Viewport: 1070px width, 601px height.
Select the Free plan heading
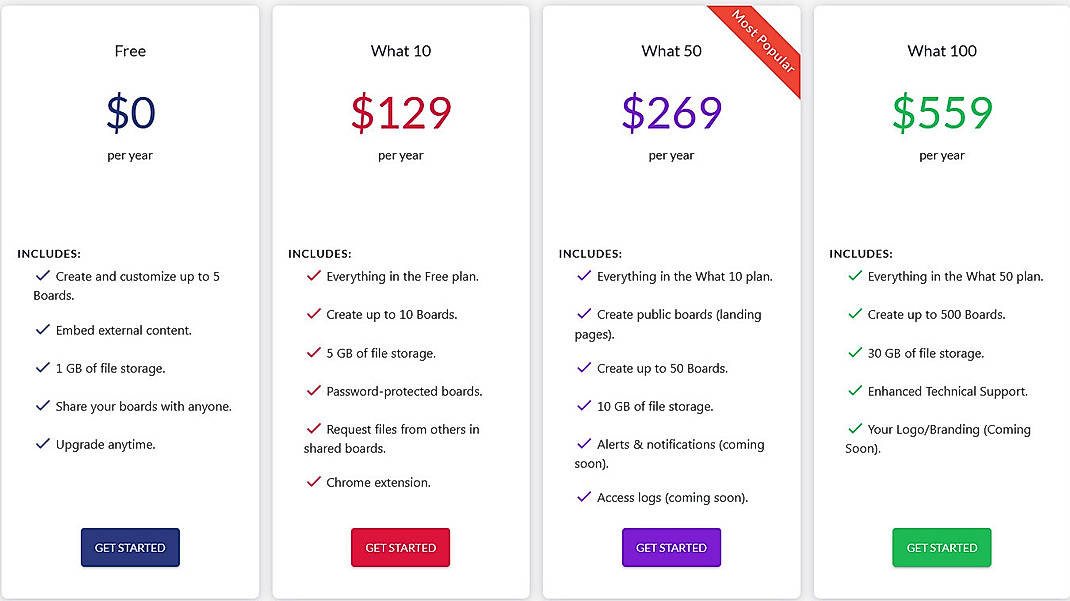(130, 50)
